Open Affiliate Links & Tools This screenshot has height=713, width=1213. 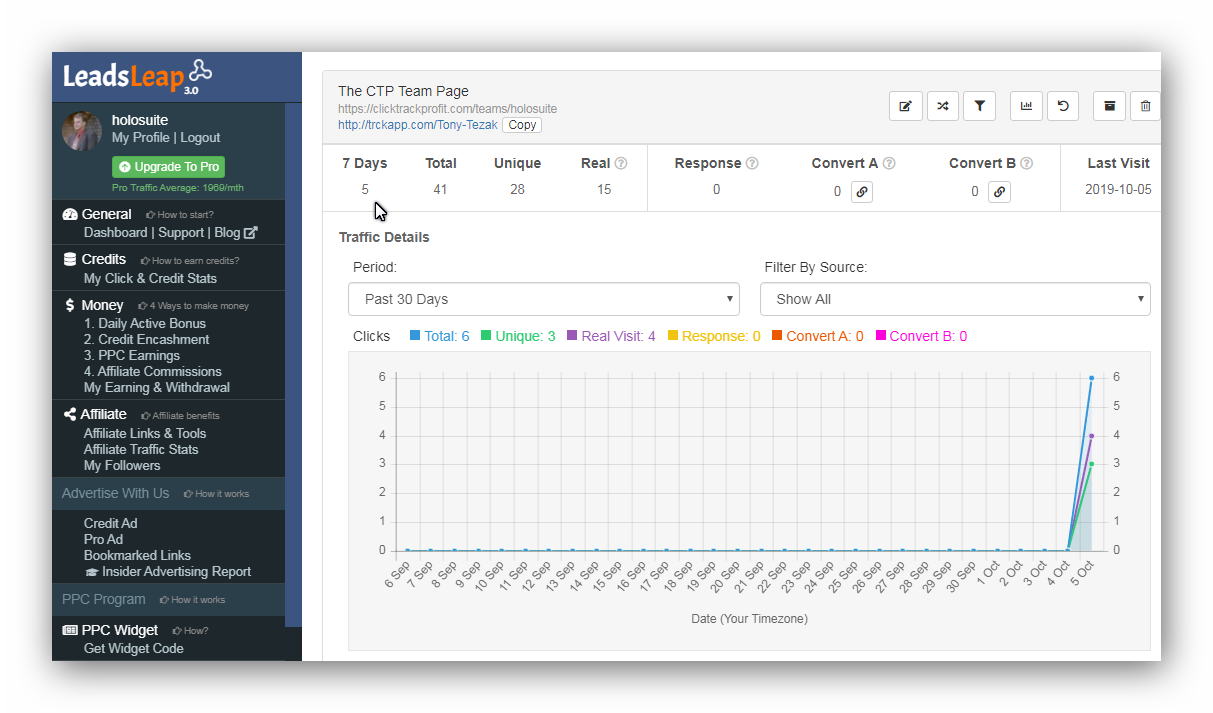145,433
